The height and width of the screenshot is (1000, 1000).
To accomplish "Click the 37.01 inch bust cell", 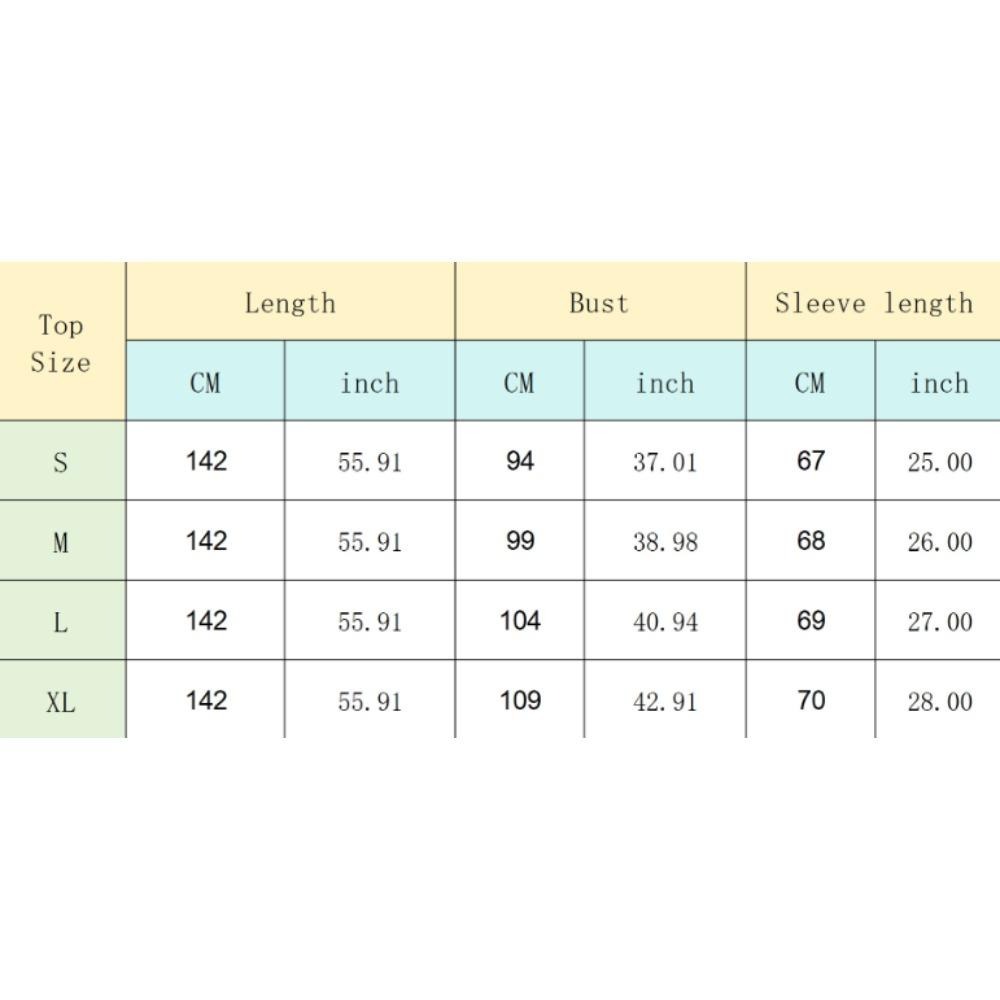I will pos(665,462).
